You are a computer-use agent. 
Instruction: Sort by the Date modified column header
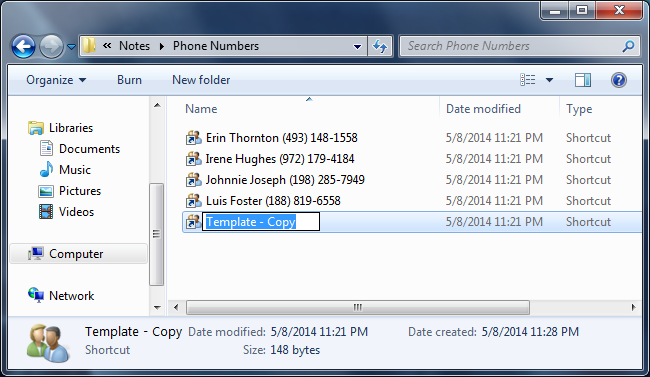coord(483,109)
